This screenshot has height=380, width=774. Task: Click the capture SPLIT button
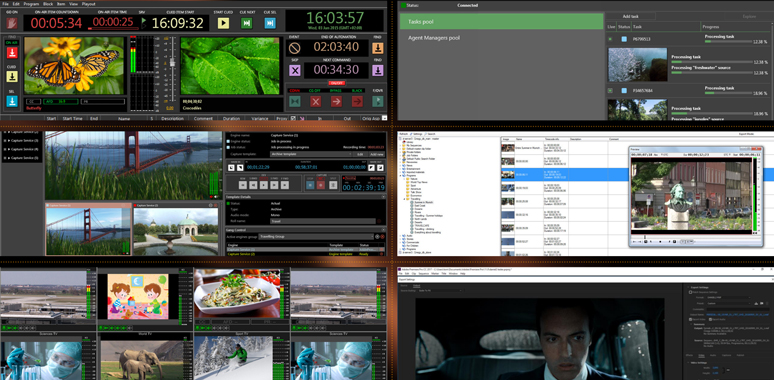click(333, 185)
